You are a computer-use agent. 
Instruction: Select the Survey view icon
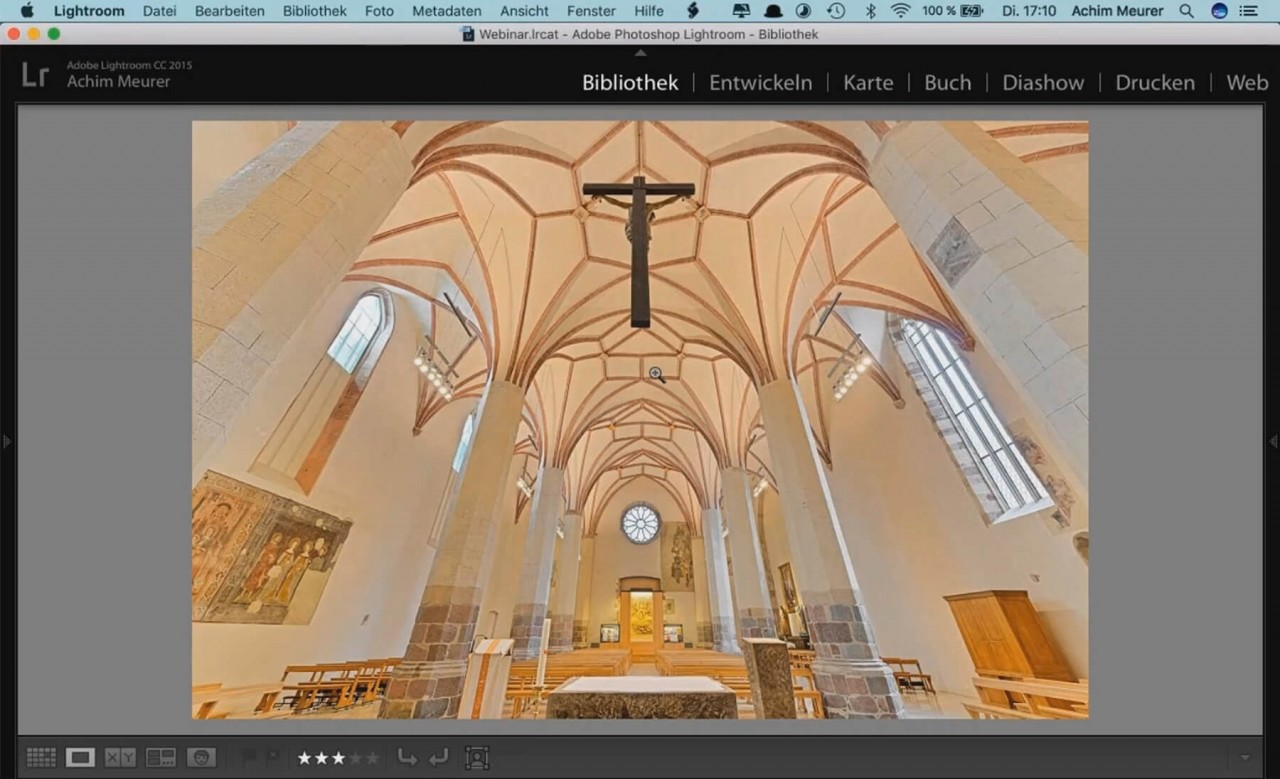pyautogui.click(x=160, y=757)
